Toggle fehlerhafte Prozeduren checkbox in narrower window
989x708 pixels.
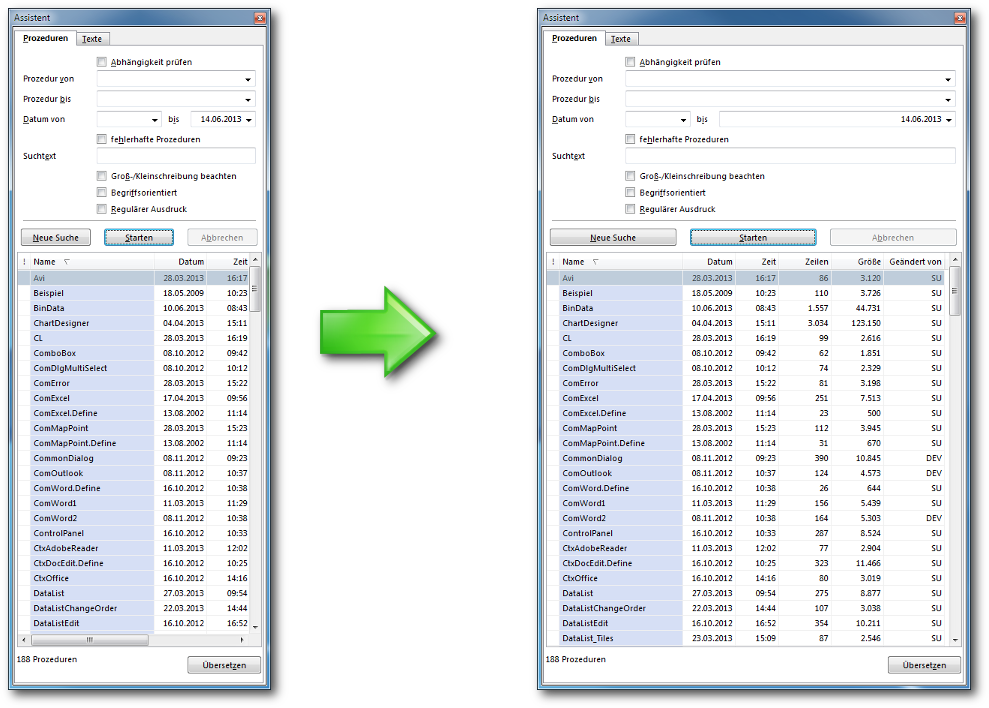102,139
